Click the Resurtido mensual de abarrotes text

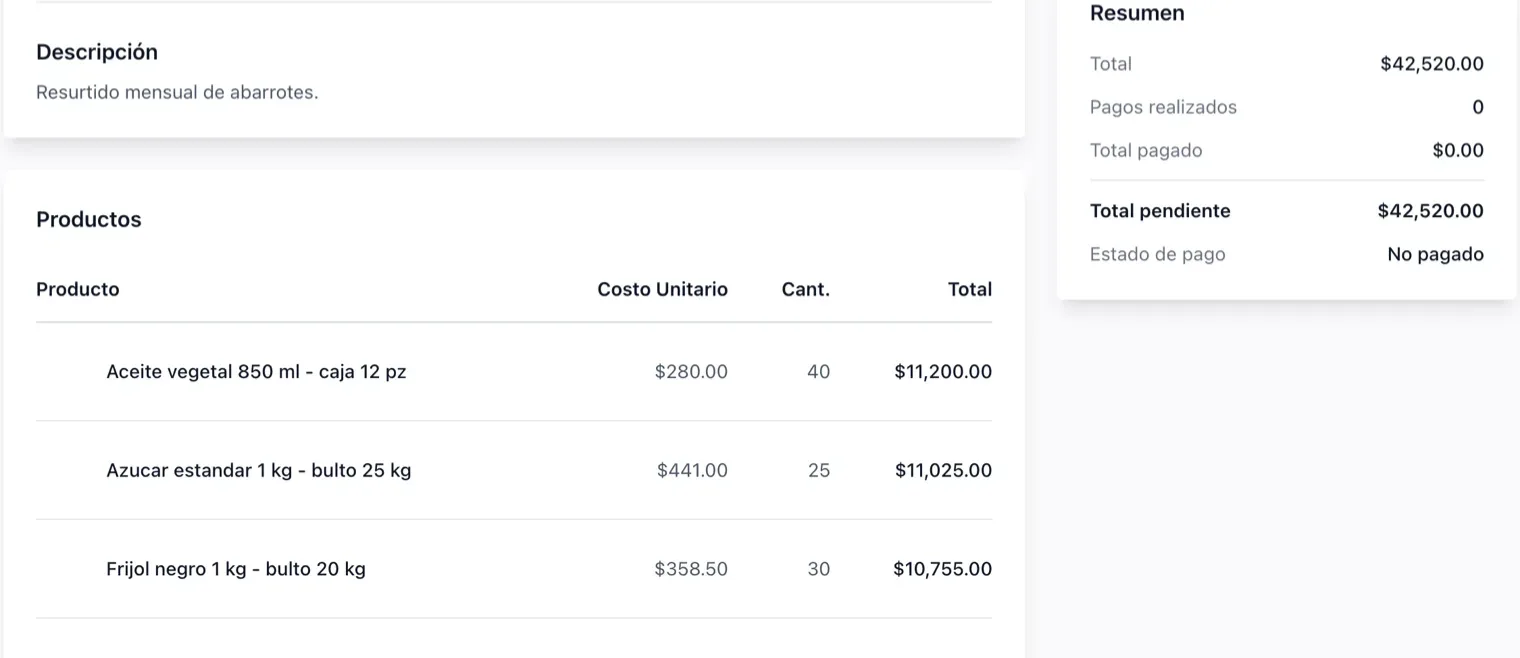(177, 92)
